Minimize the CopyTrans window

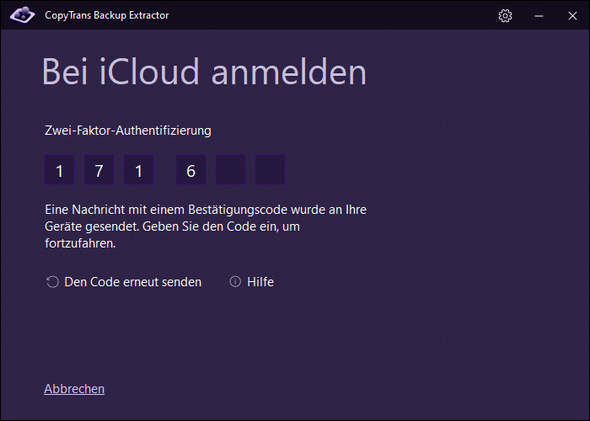tap(539, 16)
